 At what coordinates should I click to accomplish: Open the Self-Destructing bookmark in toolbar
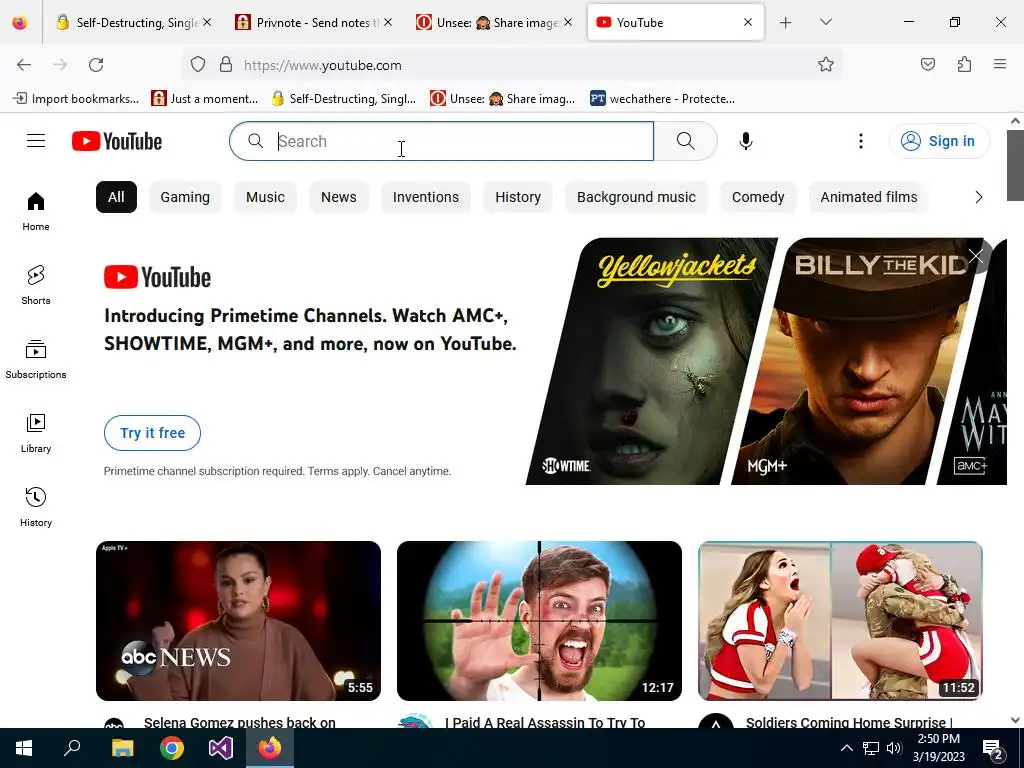(344, 99)
